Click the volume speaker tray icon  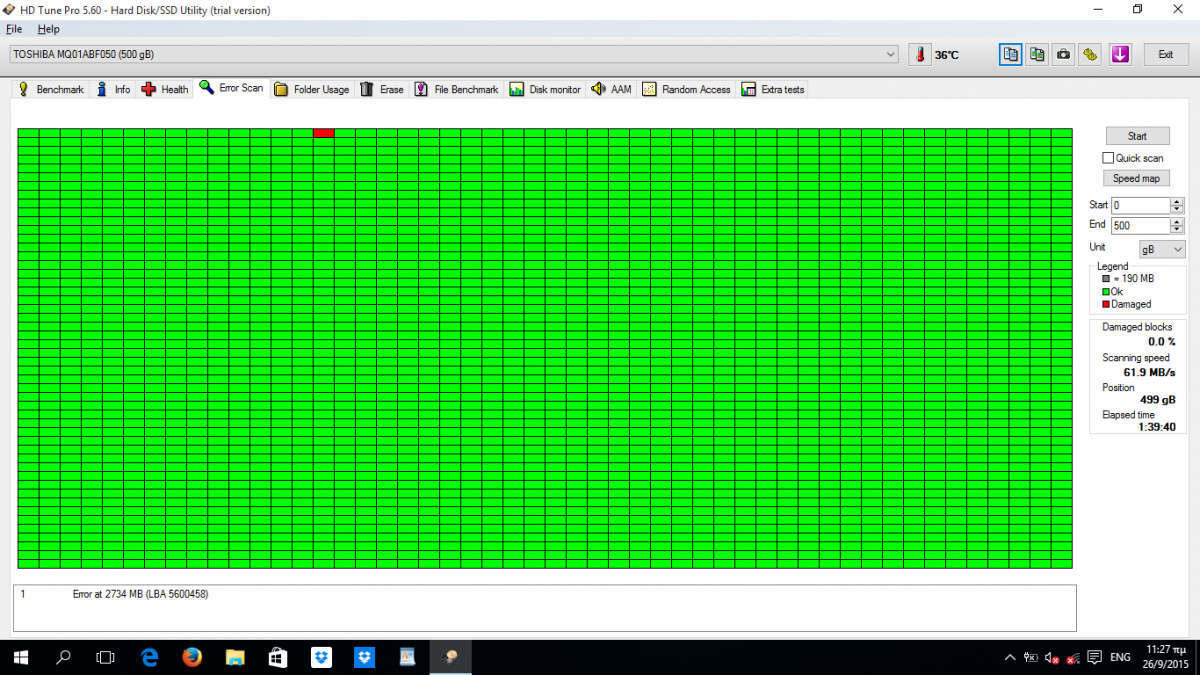(x=1052, y=658)
